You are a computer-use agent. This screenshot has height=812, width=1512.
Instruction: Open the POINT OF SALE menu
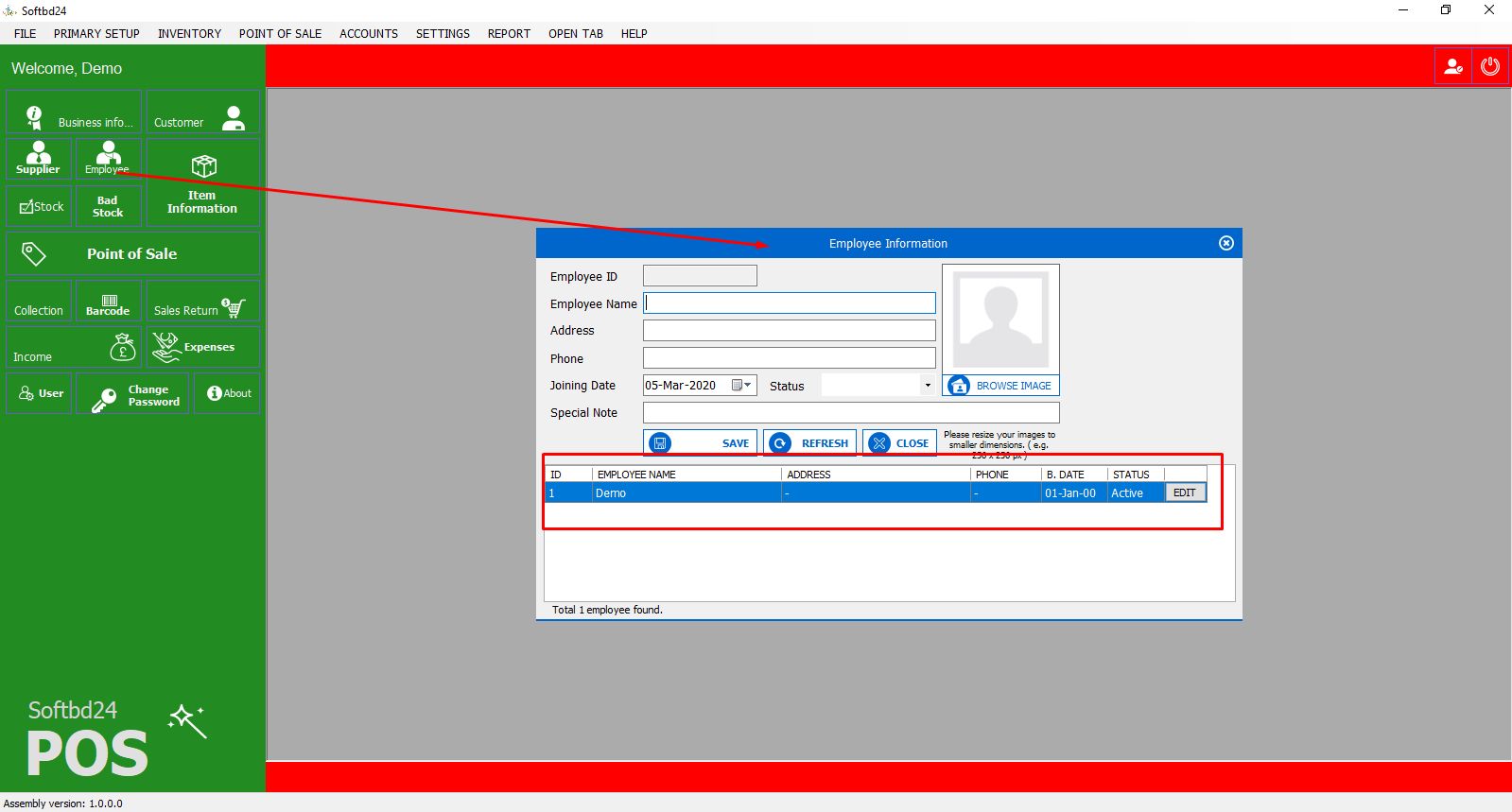click(280, 33)
